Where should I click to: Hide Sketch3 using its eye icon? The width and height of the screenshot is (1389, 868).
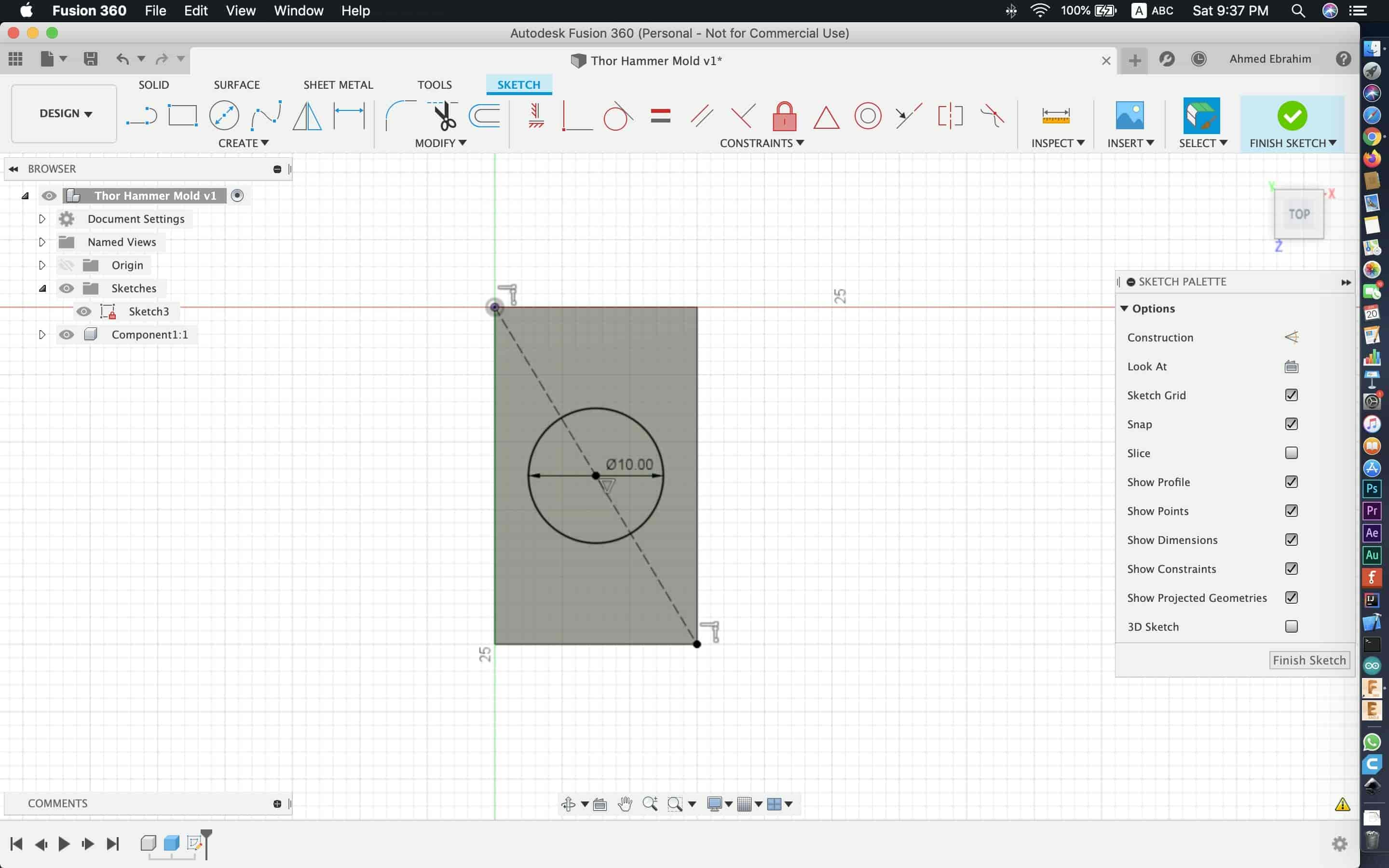pyautogui.click(x=84, y=311)
